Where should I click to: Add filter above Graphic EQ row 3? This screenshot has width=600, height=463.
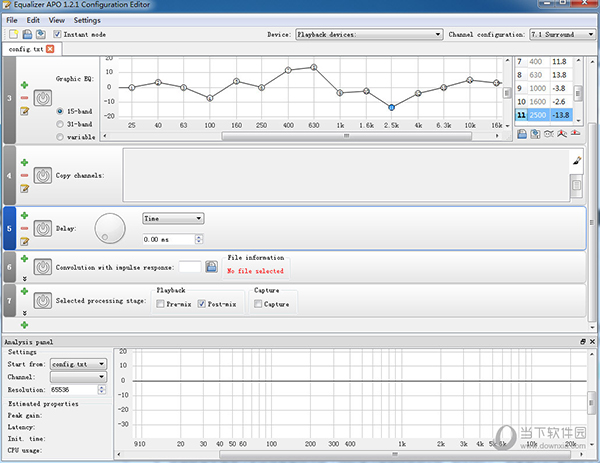pos(24,85)
